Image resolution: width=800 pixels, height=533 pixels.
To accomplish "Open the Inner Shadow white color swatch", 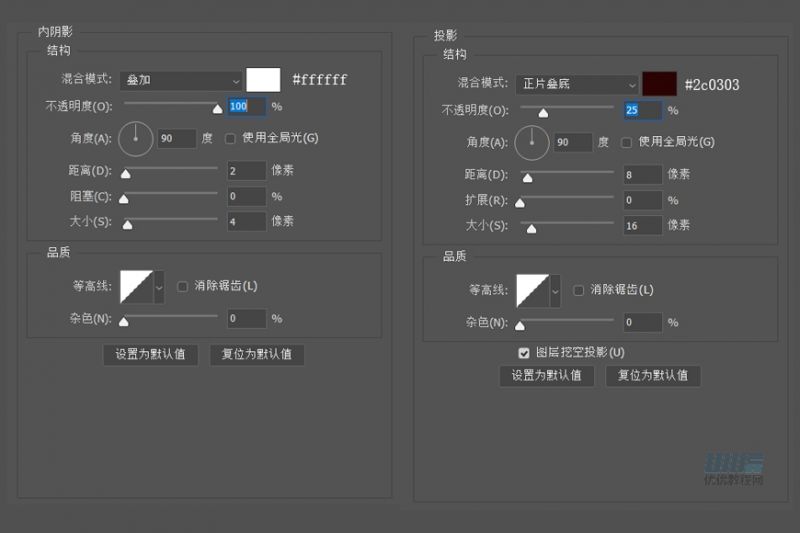I will click(x=264, y=80).
